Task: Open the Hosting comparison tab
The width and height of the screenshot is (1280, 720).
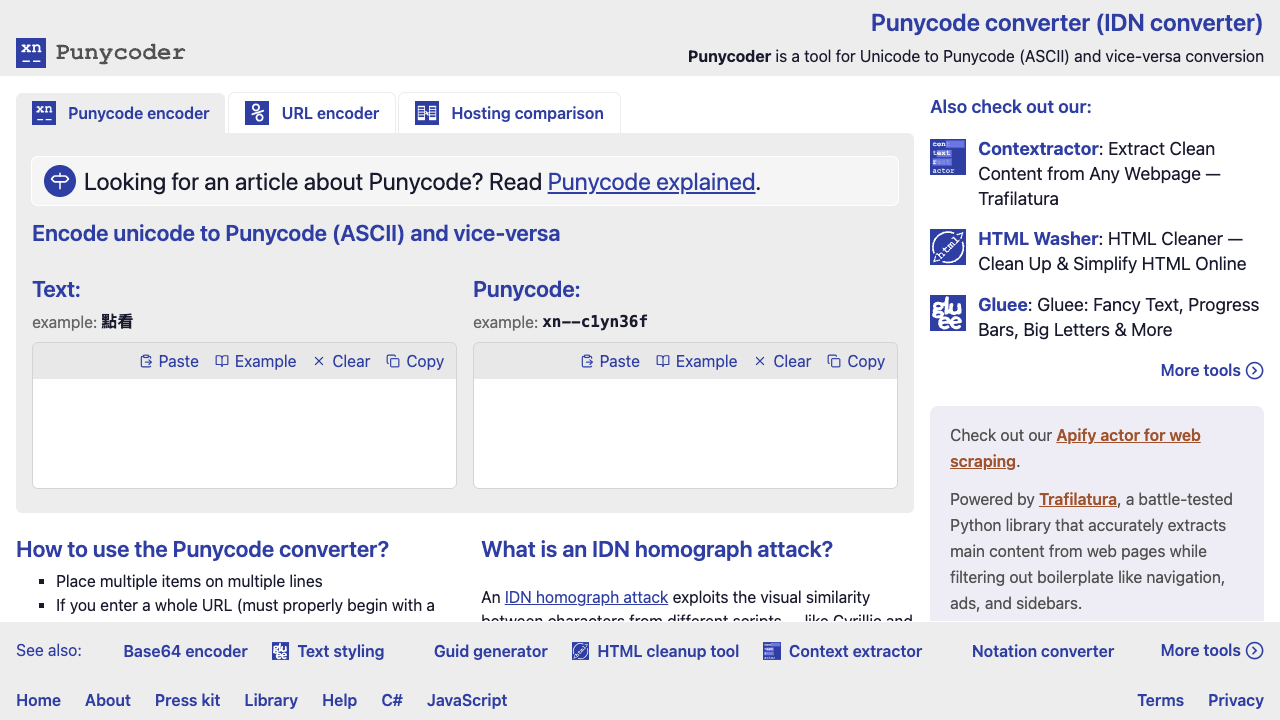Action: (509, 113)
